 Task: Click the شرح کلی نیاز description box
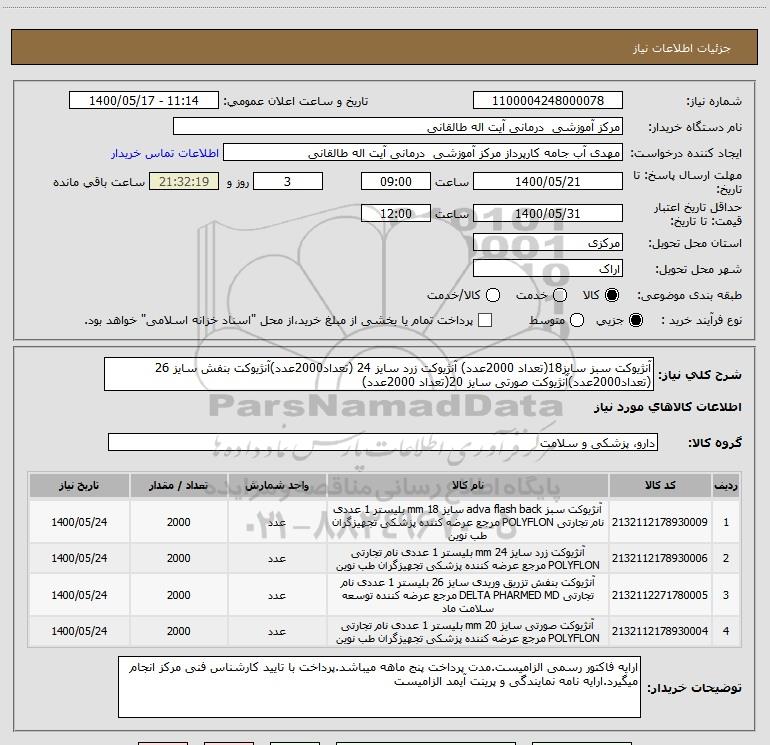coord(379,374)
